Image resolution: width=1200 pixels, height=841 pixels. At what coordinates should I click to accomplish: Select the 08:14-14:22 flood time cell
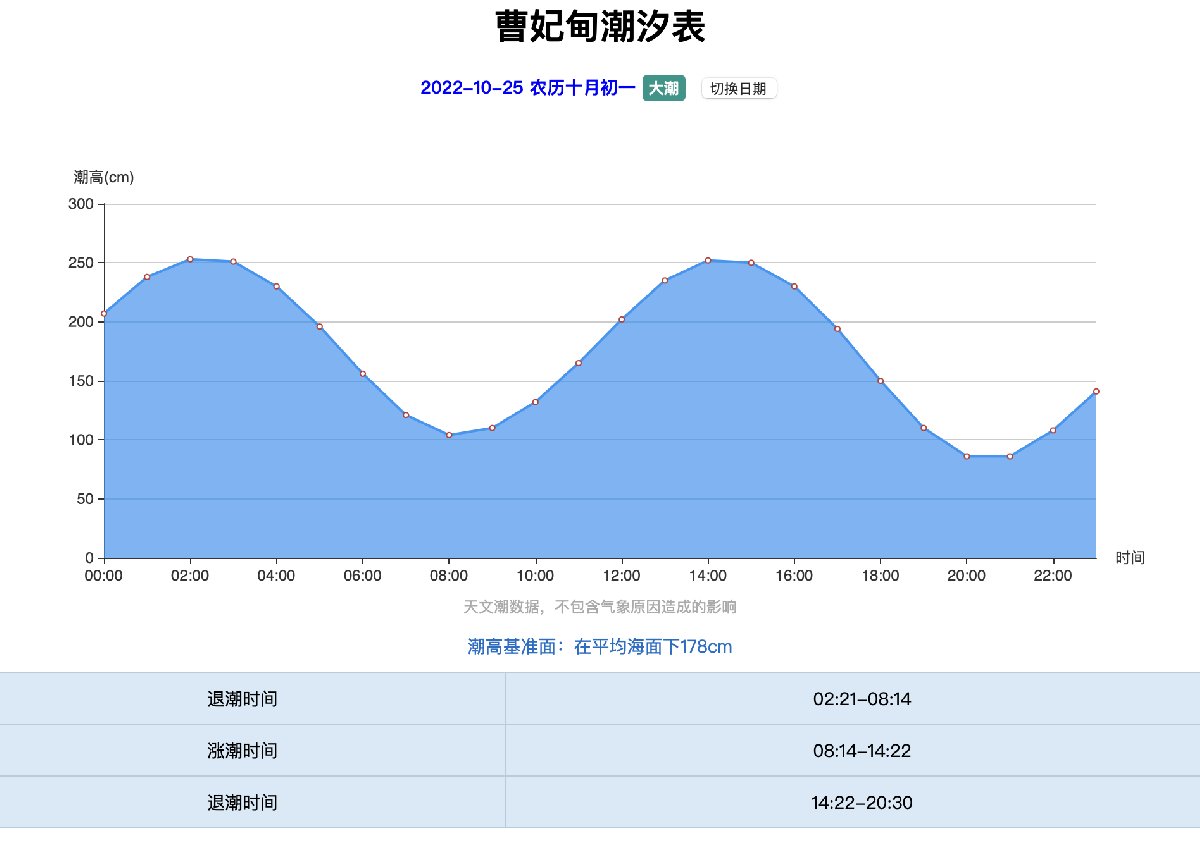(861, 751)
